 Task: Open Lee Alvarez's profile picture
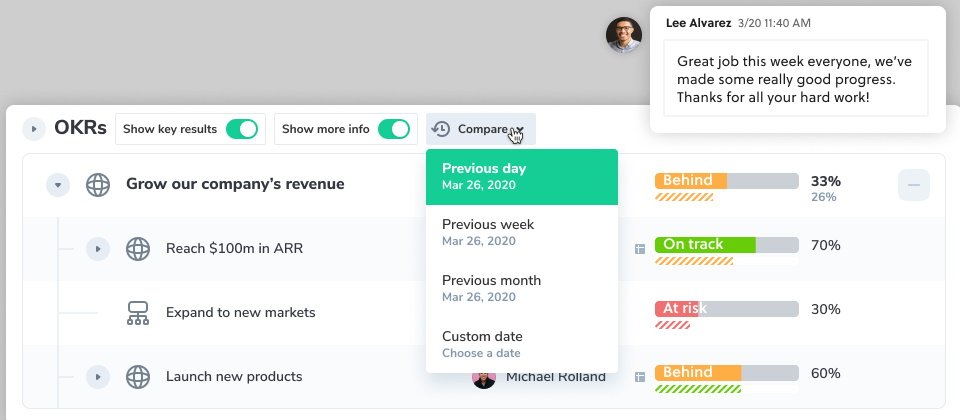pyautogui.click(x=624, y=35)
